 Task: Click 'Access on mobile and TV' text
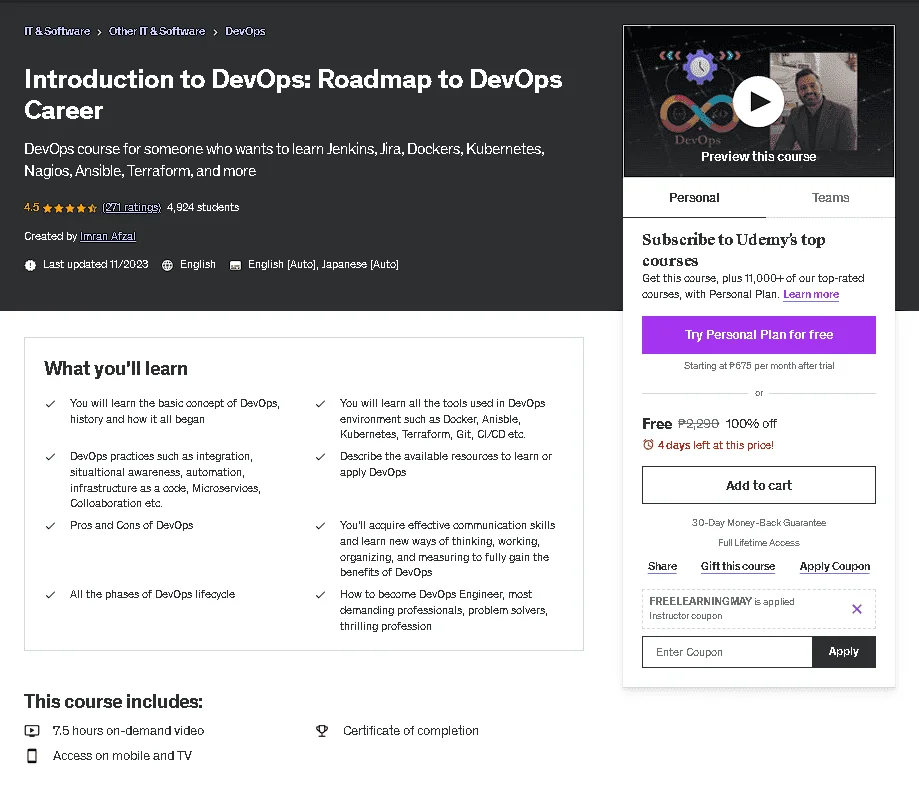[x=122, y=756]
